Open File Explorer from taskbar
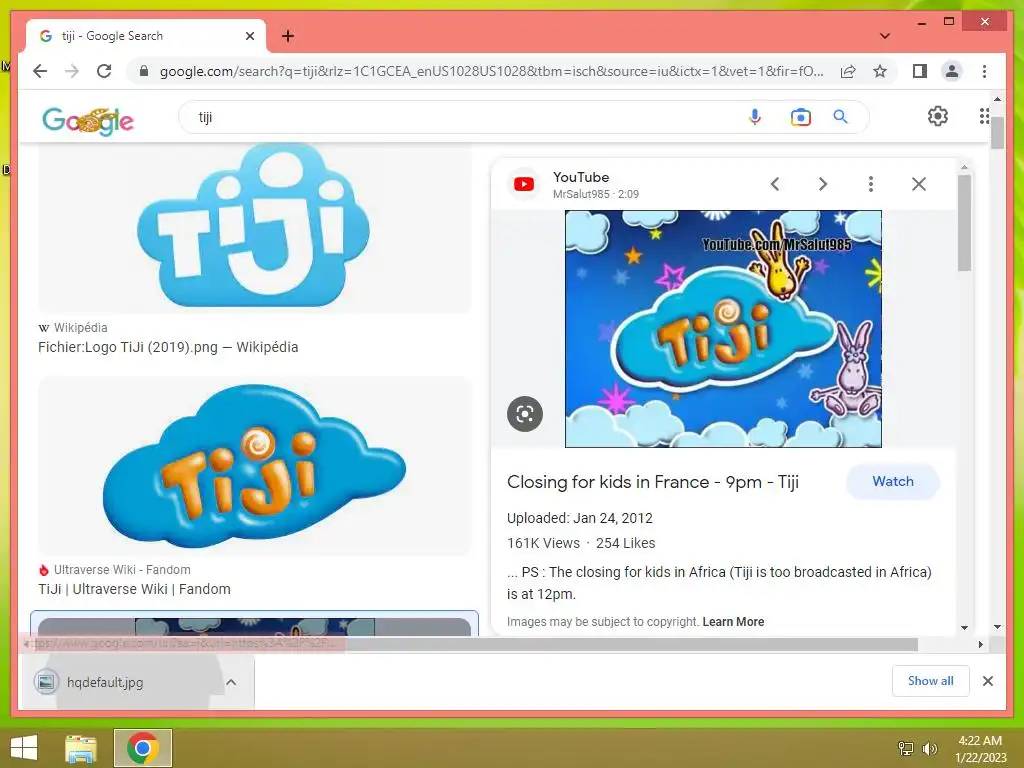This screenshot has width=1024, height=768. 80,748
